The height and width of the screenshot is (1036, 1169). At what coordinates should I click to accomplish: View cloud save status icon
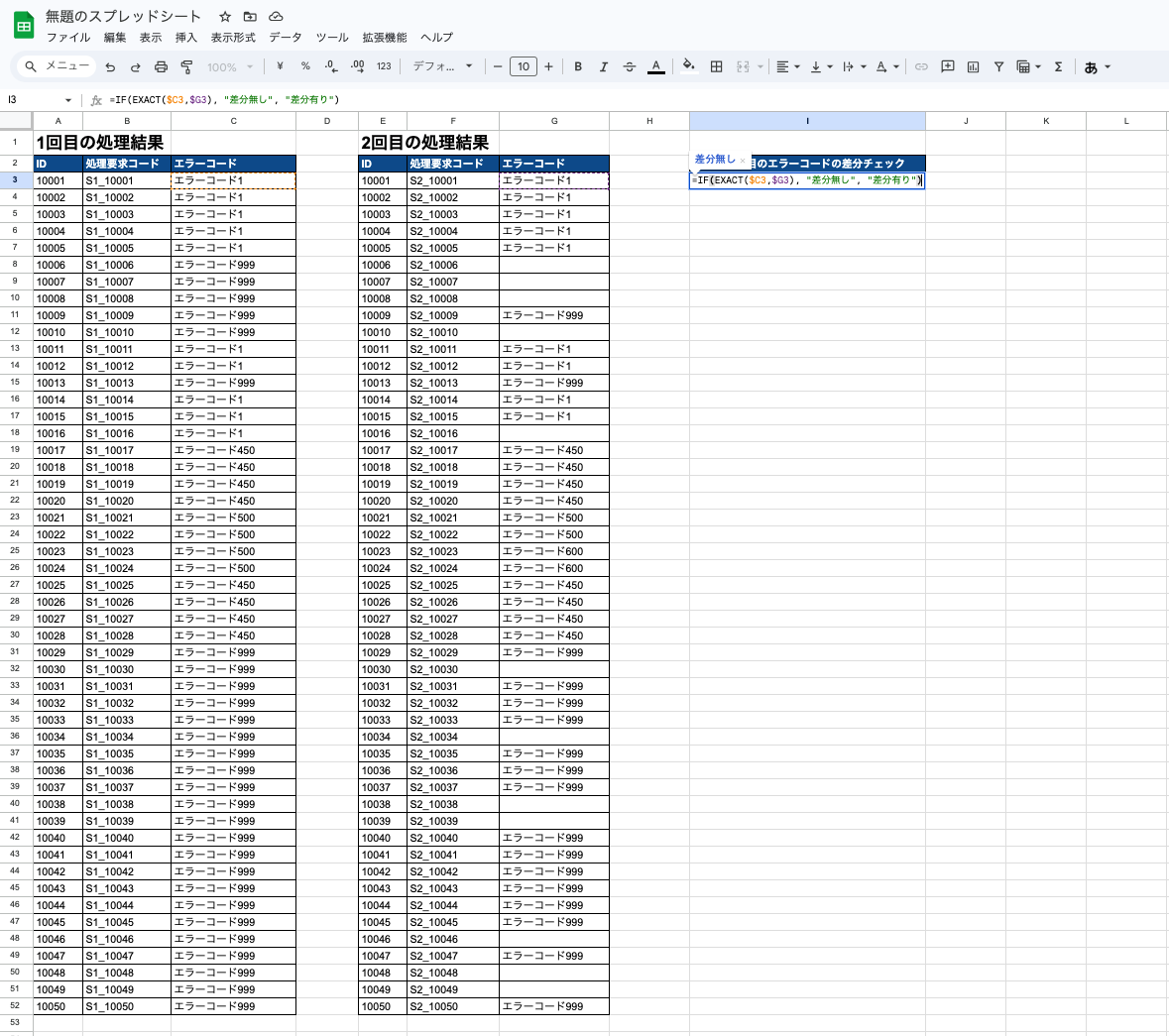point(276,17)
